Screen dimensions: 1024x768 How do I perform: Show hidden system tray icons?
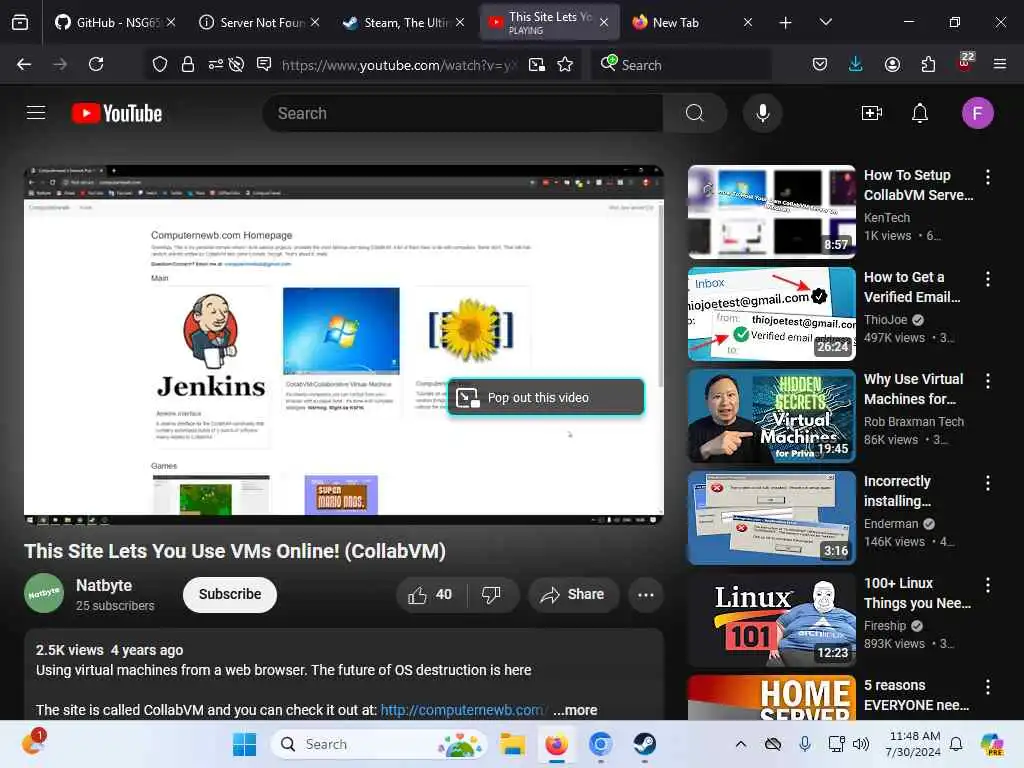tap(741, 744)
